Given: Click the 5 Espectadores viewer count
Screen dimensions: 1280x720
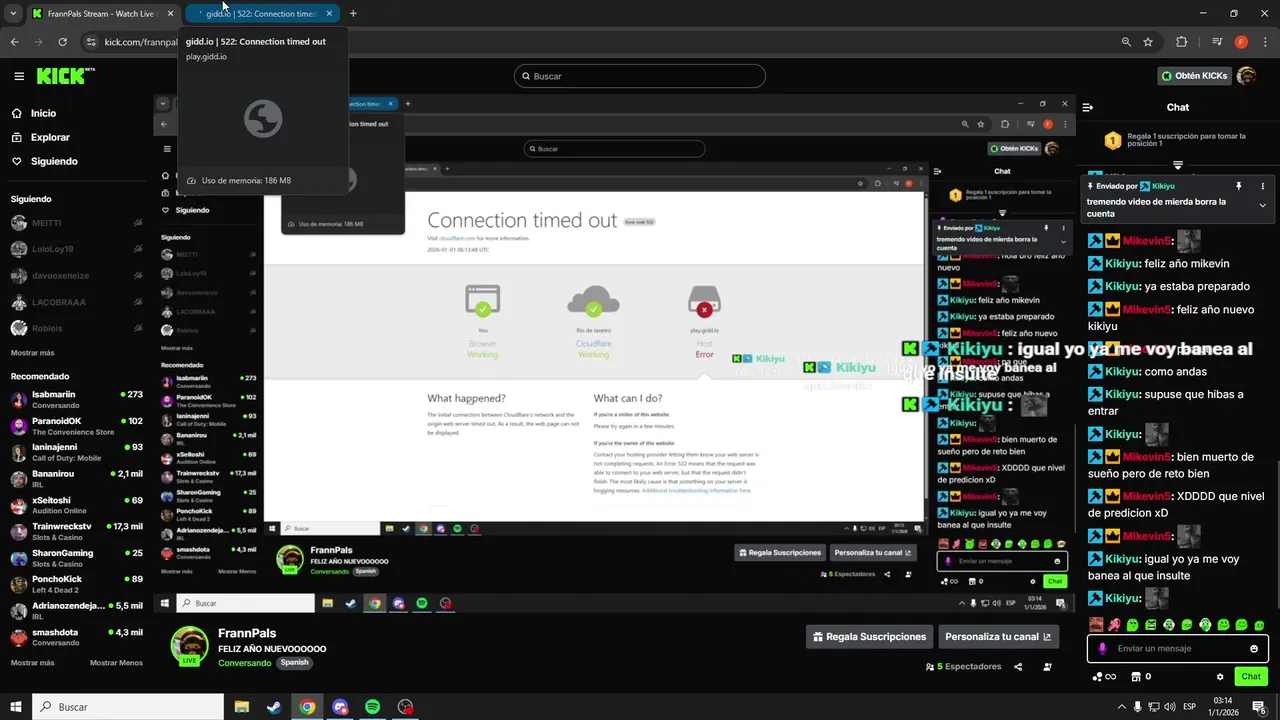Looking at the screenshot, I should [963, 667].
